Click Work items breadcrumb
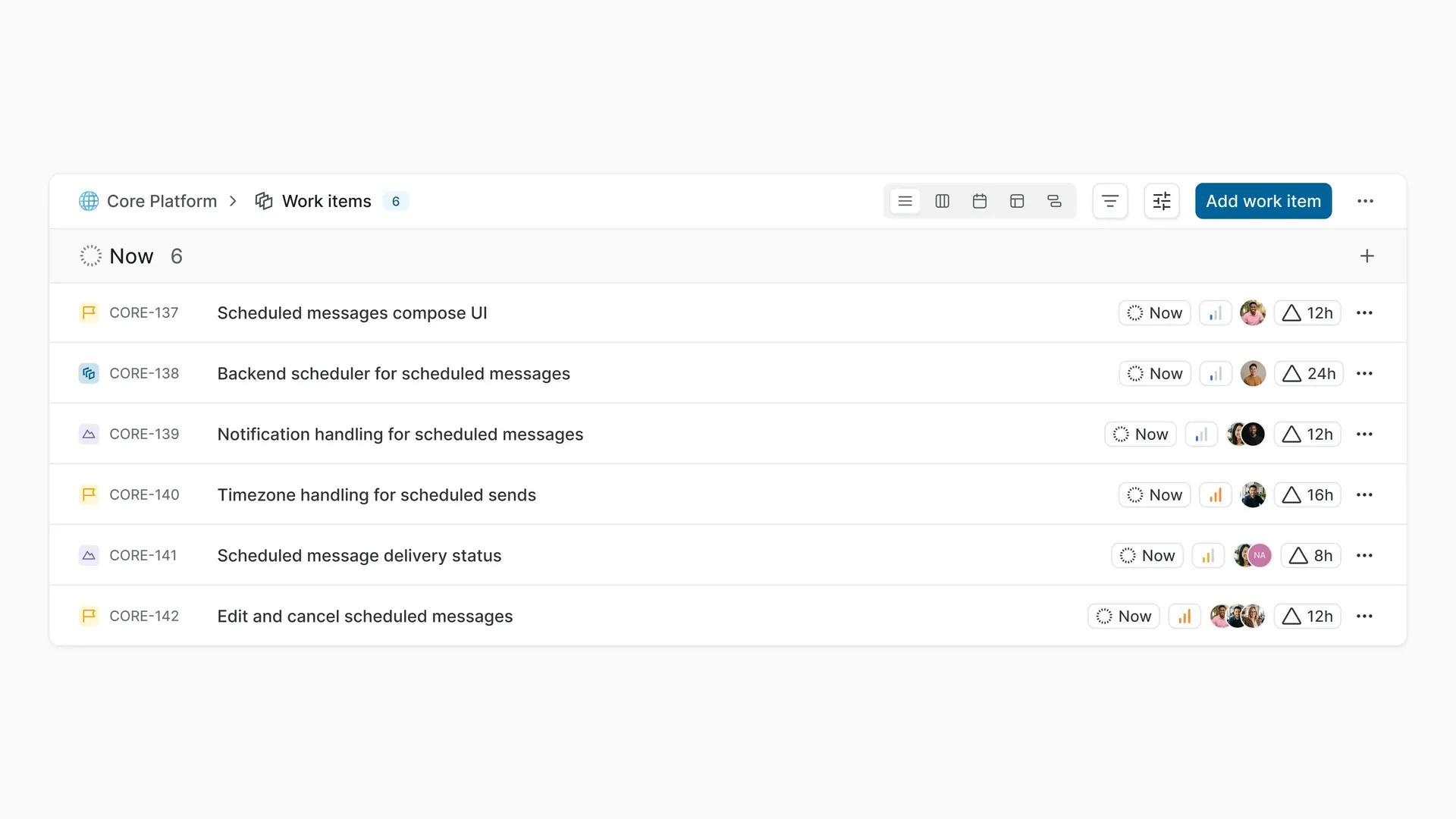Image resolution: width=1456 pixels, height=819 pixels. 313,201
